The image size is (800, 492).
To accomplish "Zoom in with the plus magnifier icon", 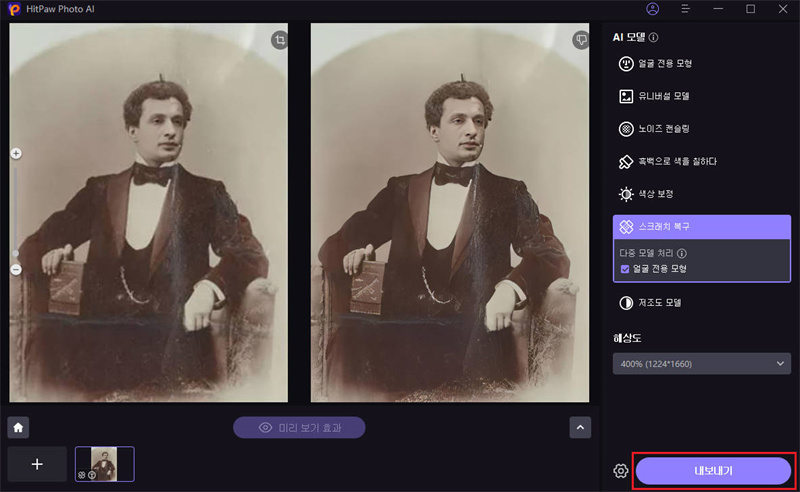I will (16, 153).
